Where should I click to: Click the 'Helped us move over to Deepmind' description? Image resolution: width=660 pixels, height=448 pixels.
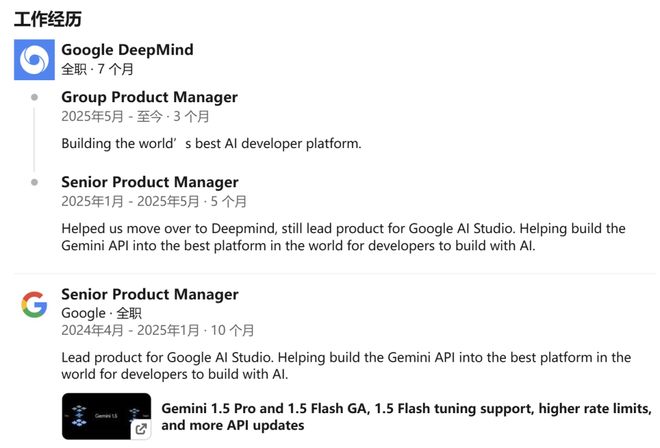tap(343, 237)
